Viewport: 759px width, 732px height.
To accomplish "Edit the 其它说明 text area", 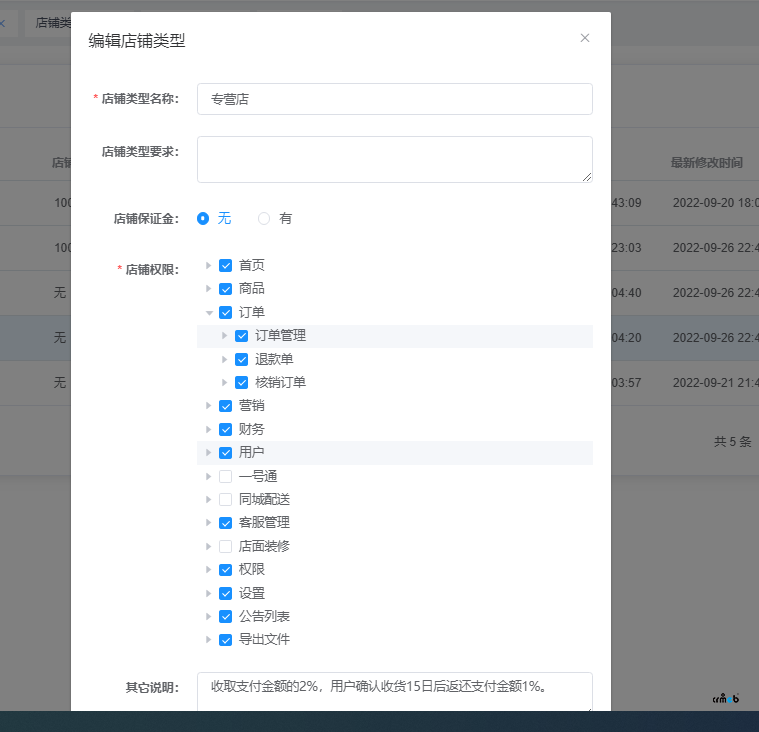I will (394, 691).
